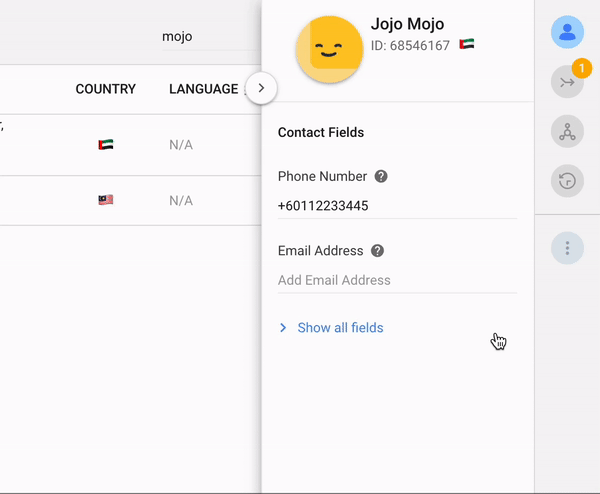Click the Email Address label
The height and width of the screenshot is (494, 600).
[320, 251]
